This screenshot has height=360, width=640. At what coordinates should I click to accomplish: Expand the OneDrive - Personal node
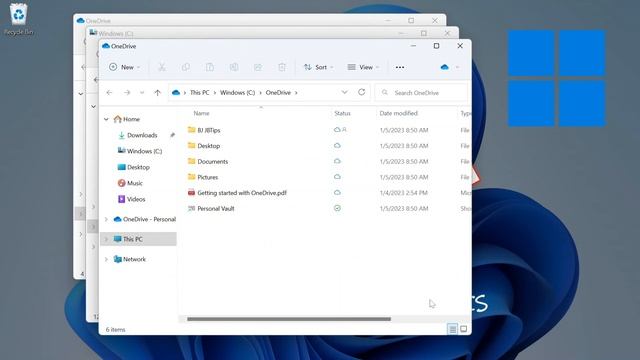(106, 219)
